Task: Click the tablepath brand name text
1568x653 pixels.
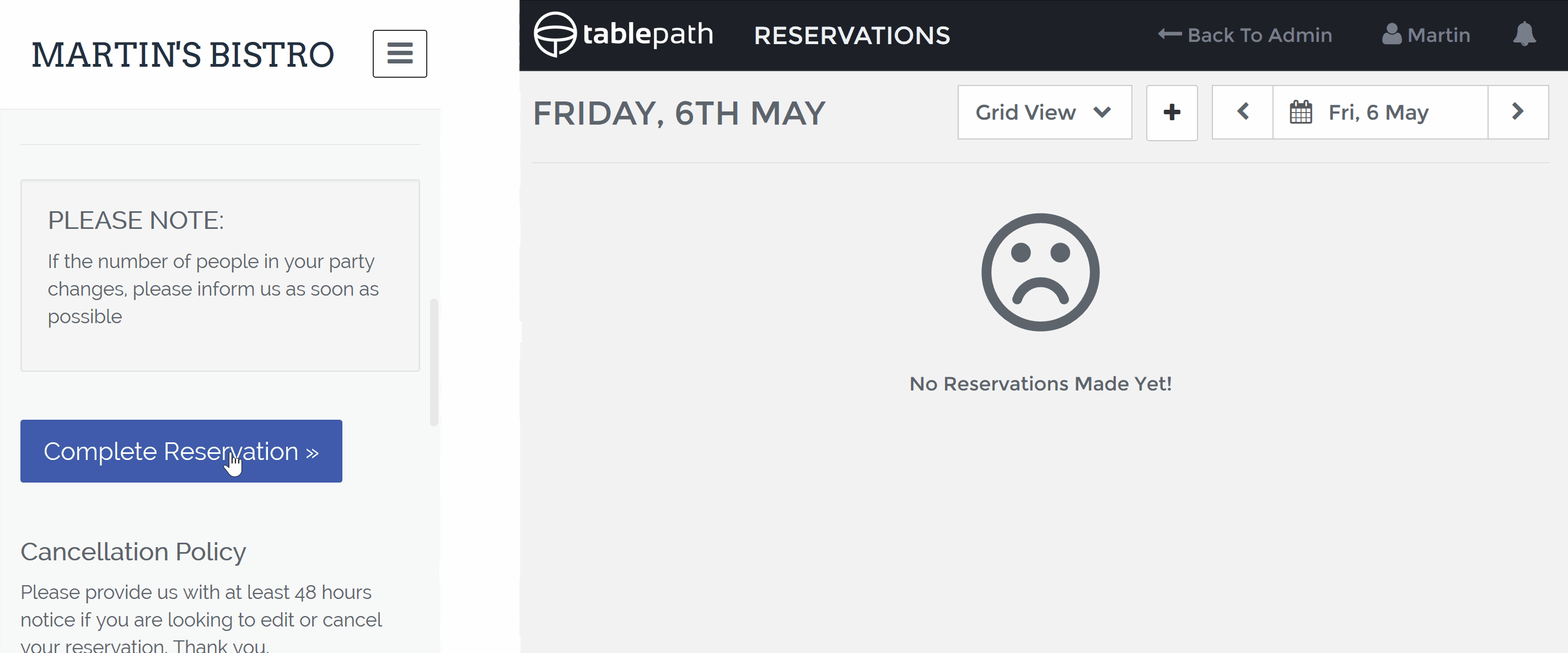Action: (648, 34)
